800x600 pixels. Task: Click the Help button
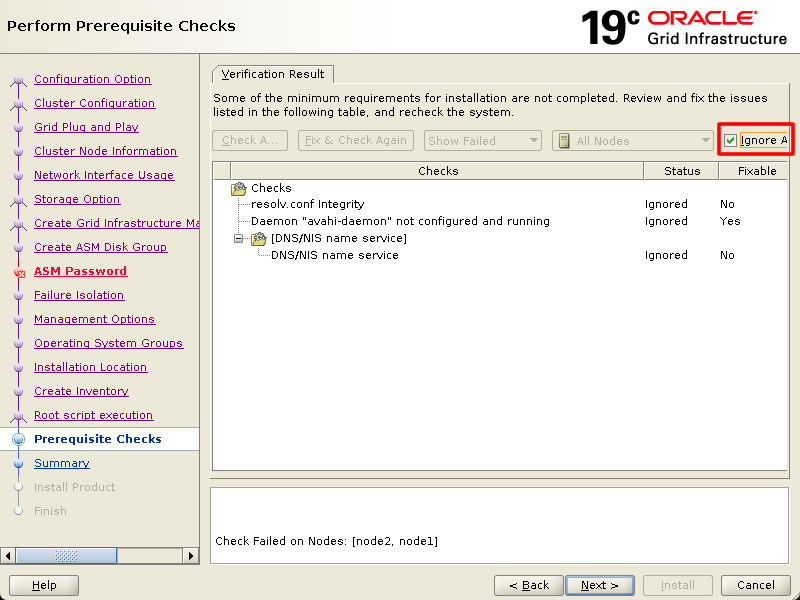(x=44, y=585)
